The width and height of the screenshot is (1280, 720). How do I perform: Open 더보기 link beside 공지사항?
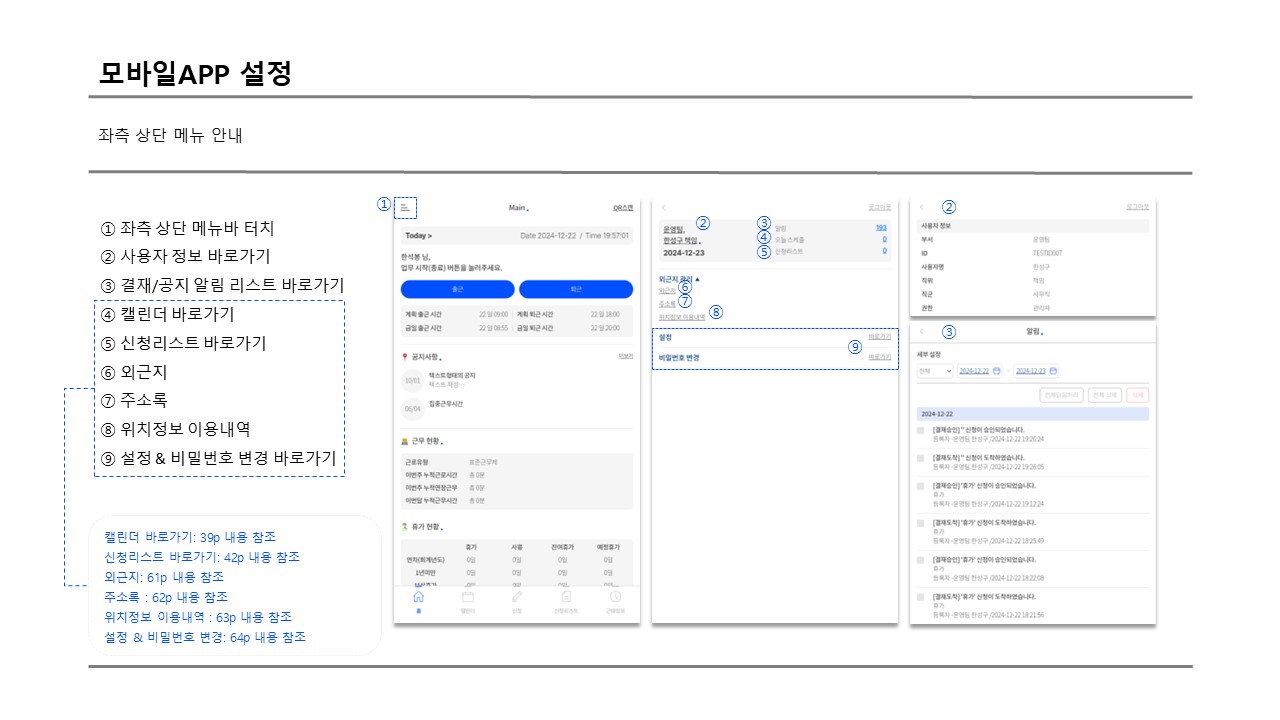pyautogui.click(x=626, y=356)
